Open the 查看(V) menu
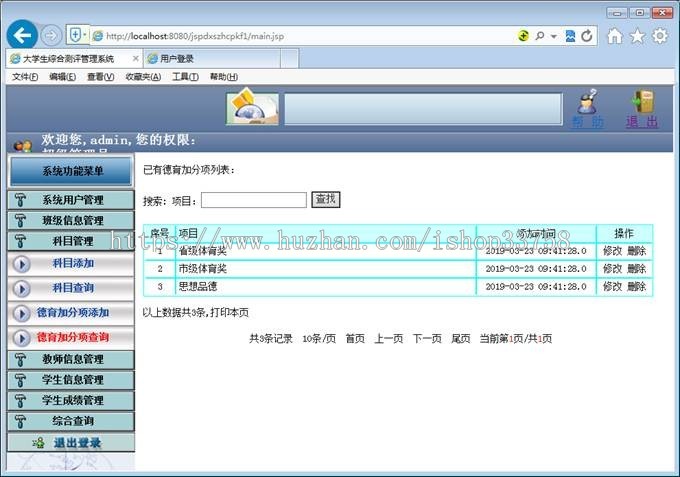Image resolution: width=680 pixels, height=477 pixels. point(101,77)
